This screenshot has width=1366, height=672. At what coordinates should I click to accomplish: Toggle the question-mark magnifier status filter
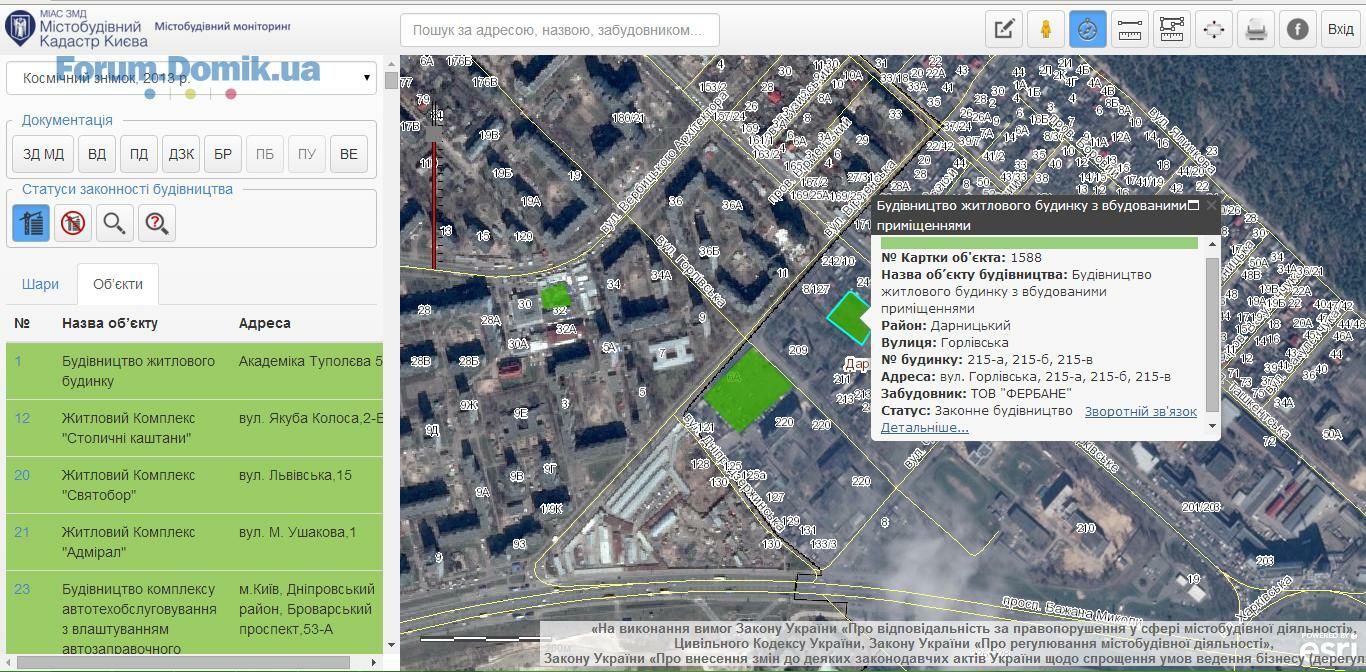click(157, 222)
